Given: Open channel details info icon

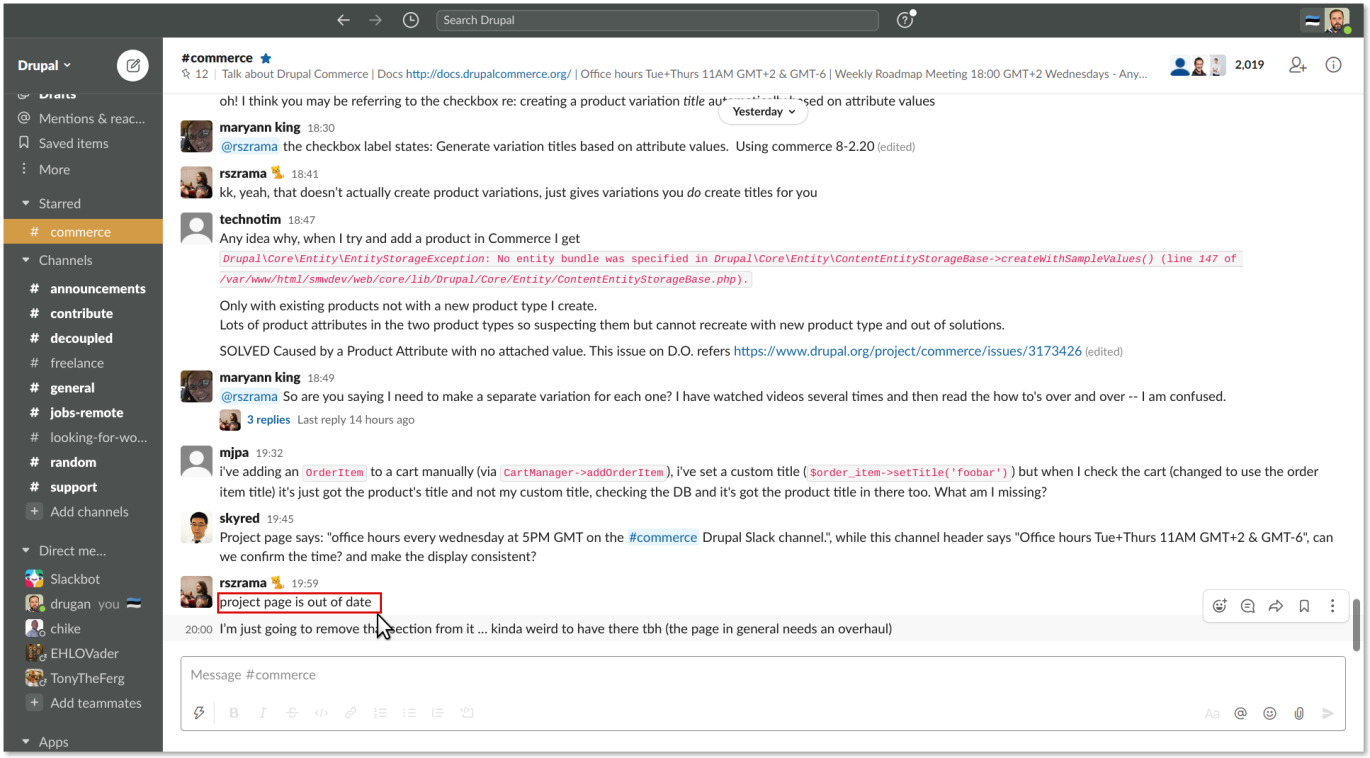Looking at the screenshot, I should click(x=1333, y=65).
